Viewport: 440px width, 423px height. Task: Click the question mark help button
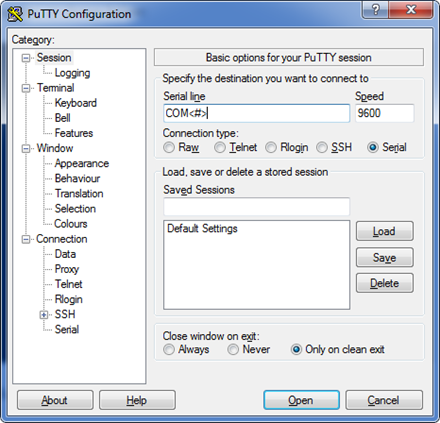(x=375, y=10)
